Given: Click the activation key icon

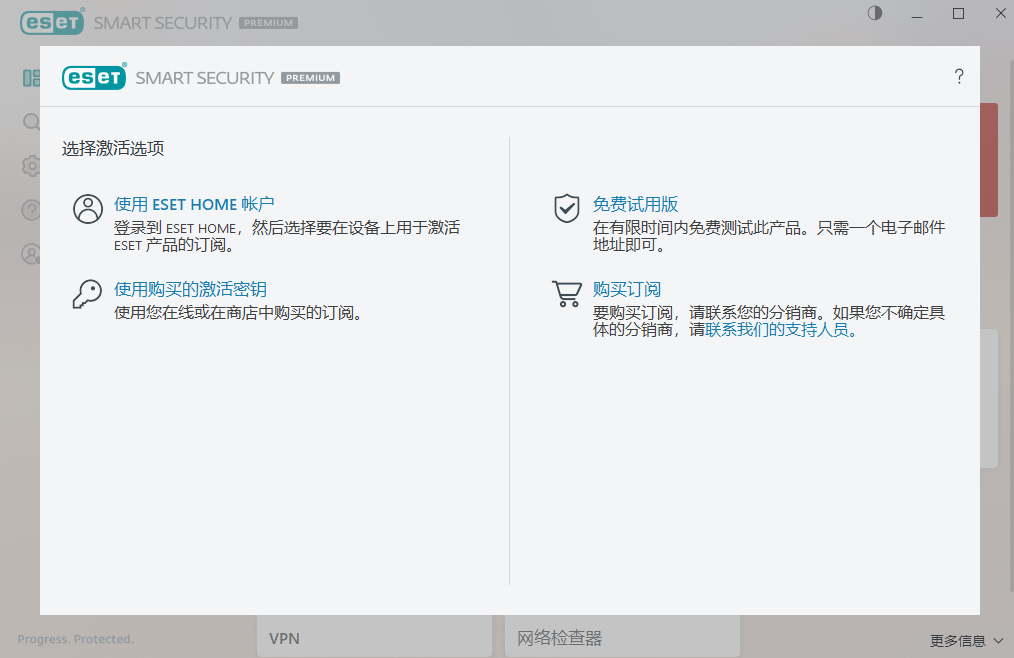Looking at the screenshot, I should pyautogui.click(x=87, y=294).
